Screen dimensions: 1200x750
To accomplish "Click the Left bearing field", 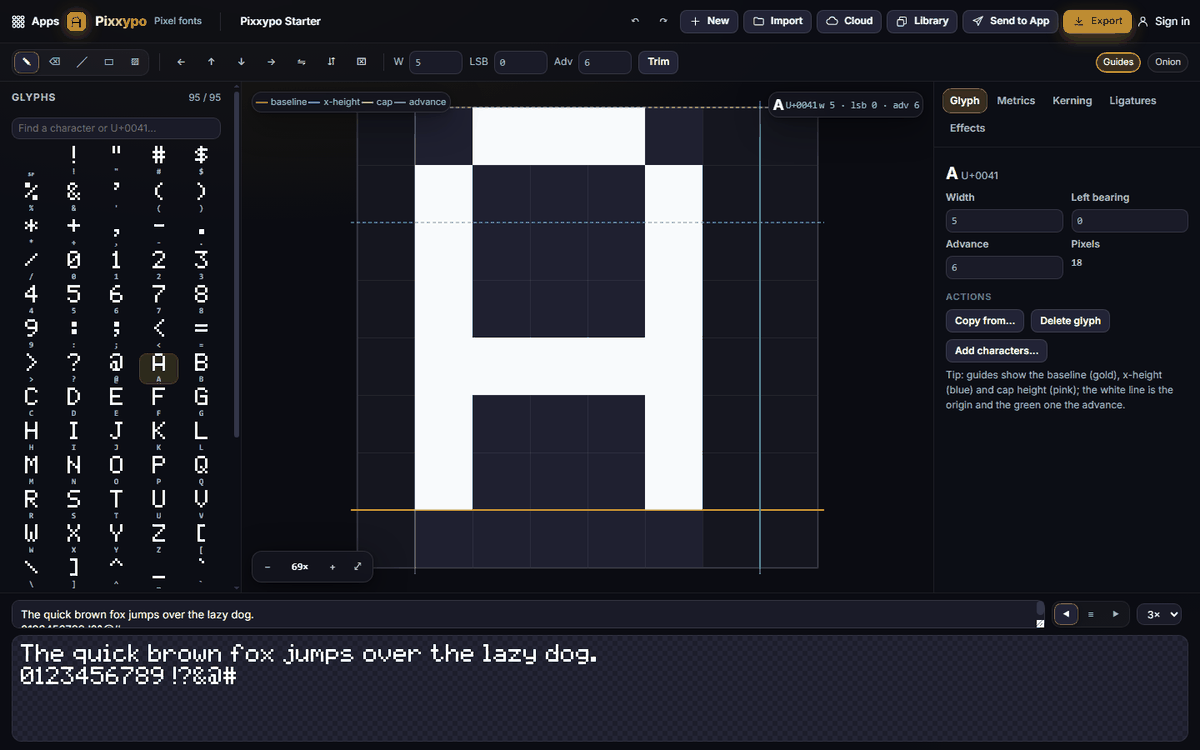I will (1129, 221).
